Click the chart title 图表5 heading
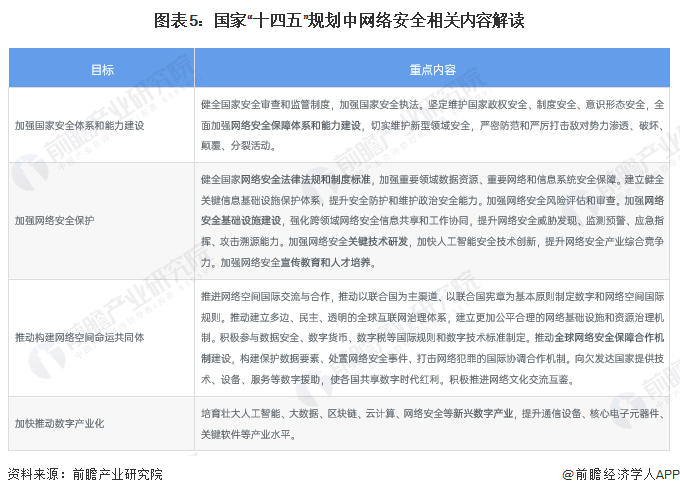The height and width of the screenshot is (495, 680). [x=339, y=20]
